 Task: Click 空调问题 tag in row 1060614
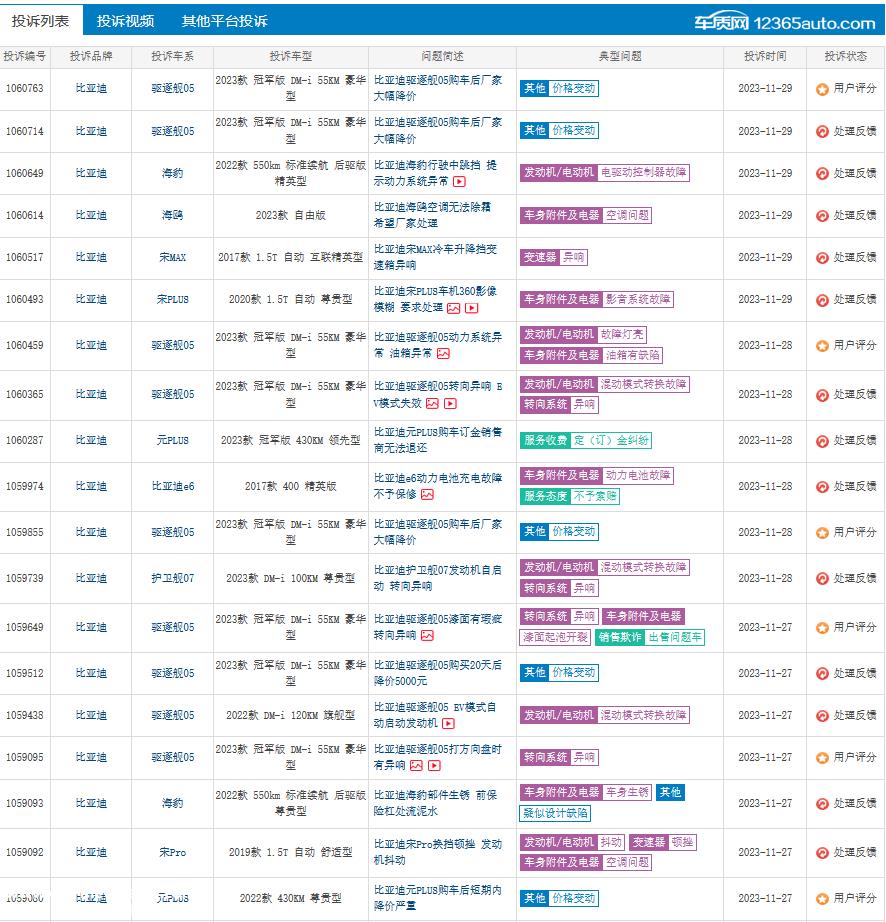(627, 215)
